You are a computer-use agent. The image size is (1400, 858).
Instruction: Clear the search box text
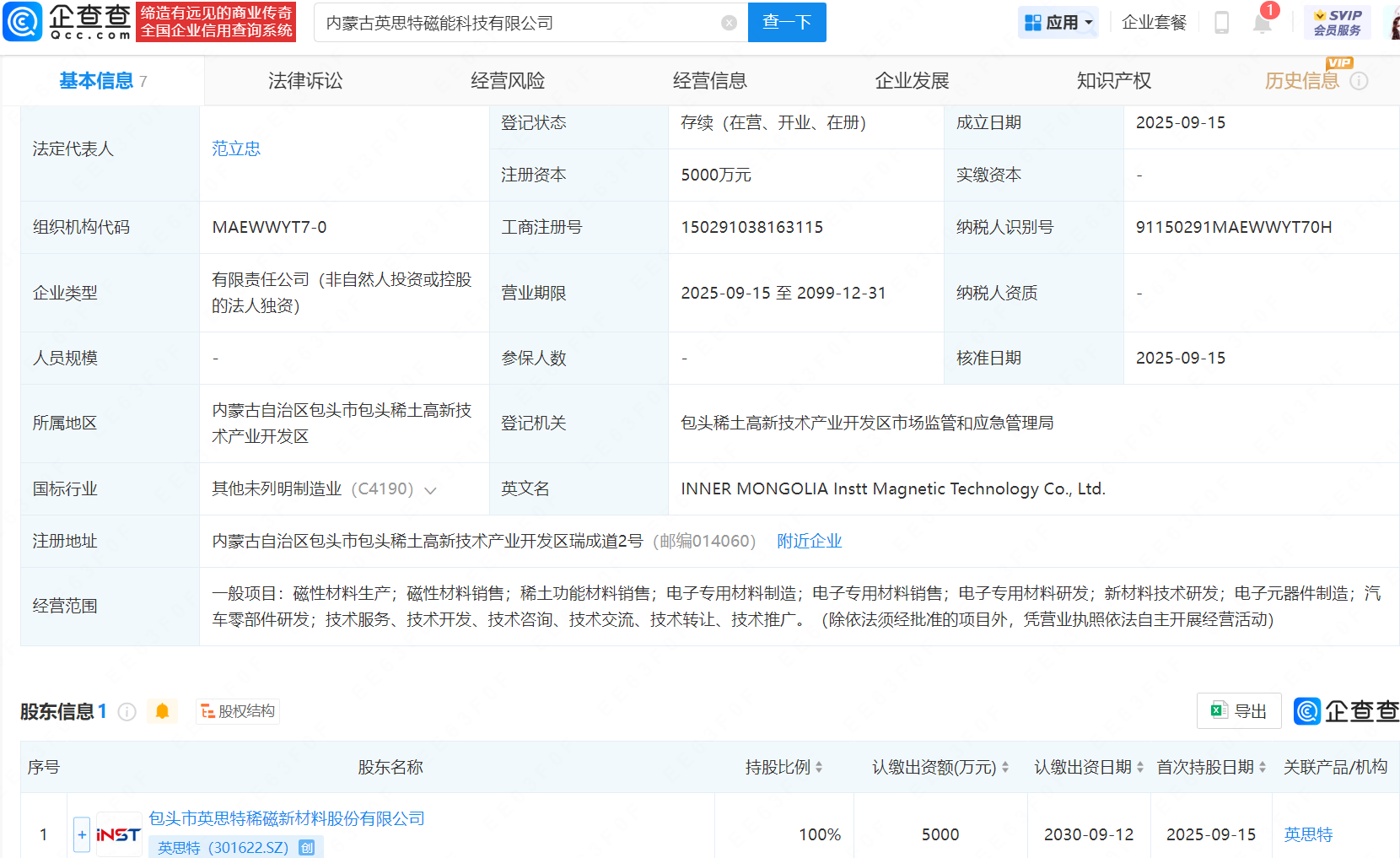tap(730, 23)
